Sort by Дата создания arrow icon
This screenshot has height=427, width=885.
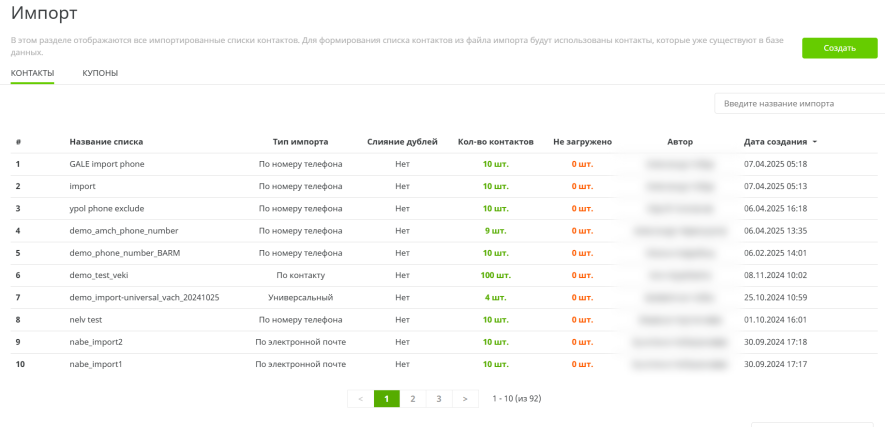coord(814,142)
